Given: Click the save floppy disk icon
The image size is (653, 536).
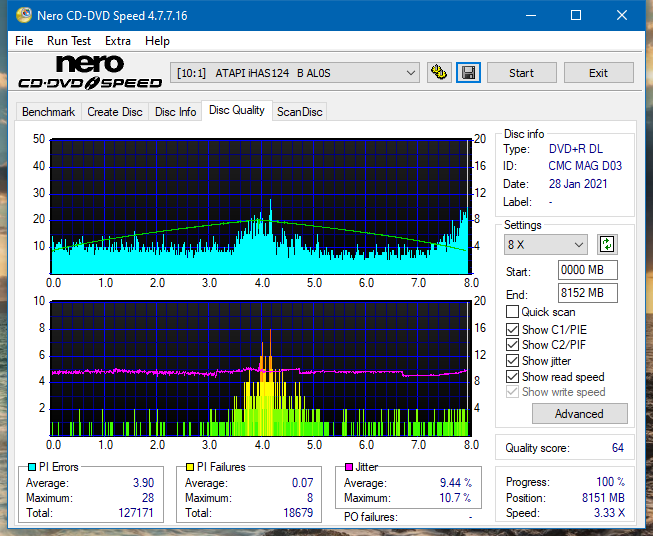Looking at the screenshot, I should [x=468, y=73].
